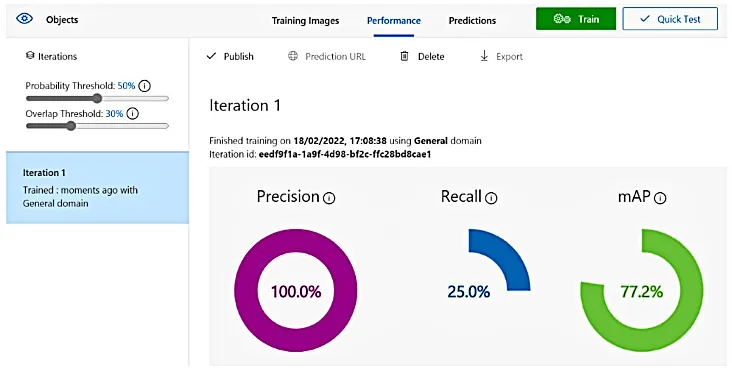Click the 50% probability threshold value

pyautogui.click(x=126, y=86)
